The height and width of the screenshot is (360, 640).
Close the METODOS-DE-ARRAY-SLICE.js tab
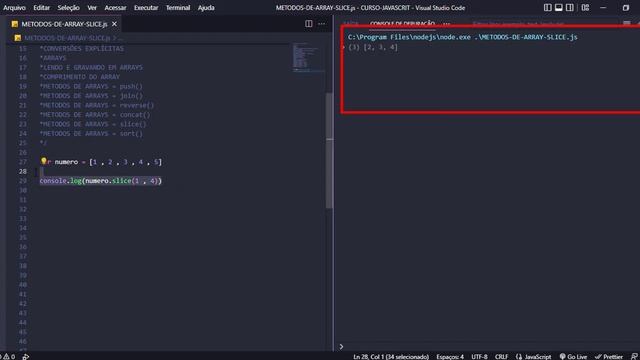tap(114, 24)
